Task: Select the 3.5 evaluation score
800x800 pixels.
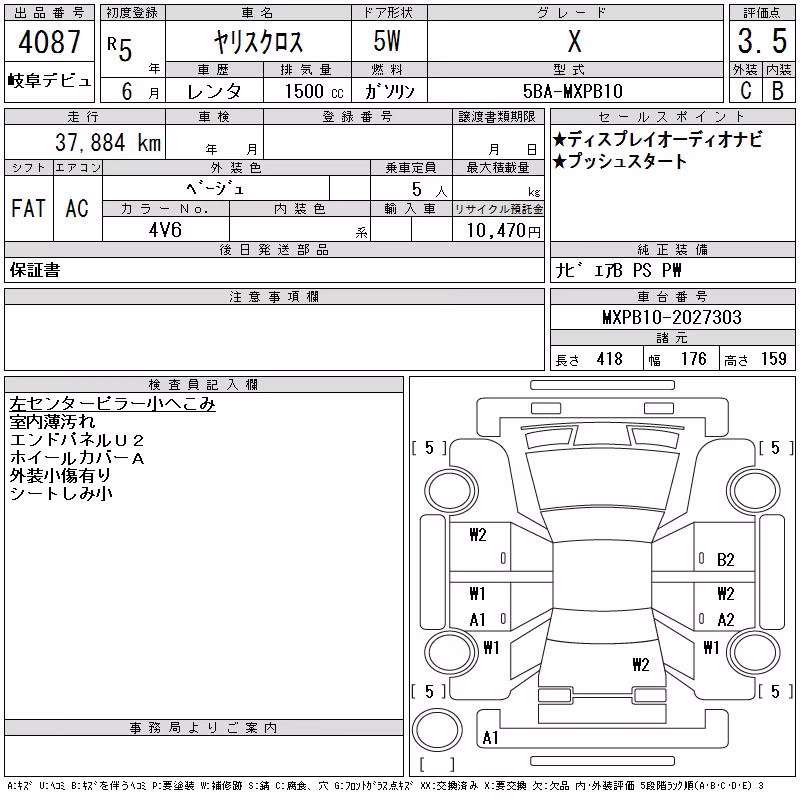Action: pos(762,41)
